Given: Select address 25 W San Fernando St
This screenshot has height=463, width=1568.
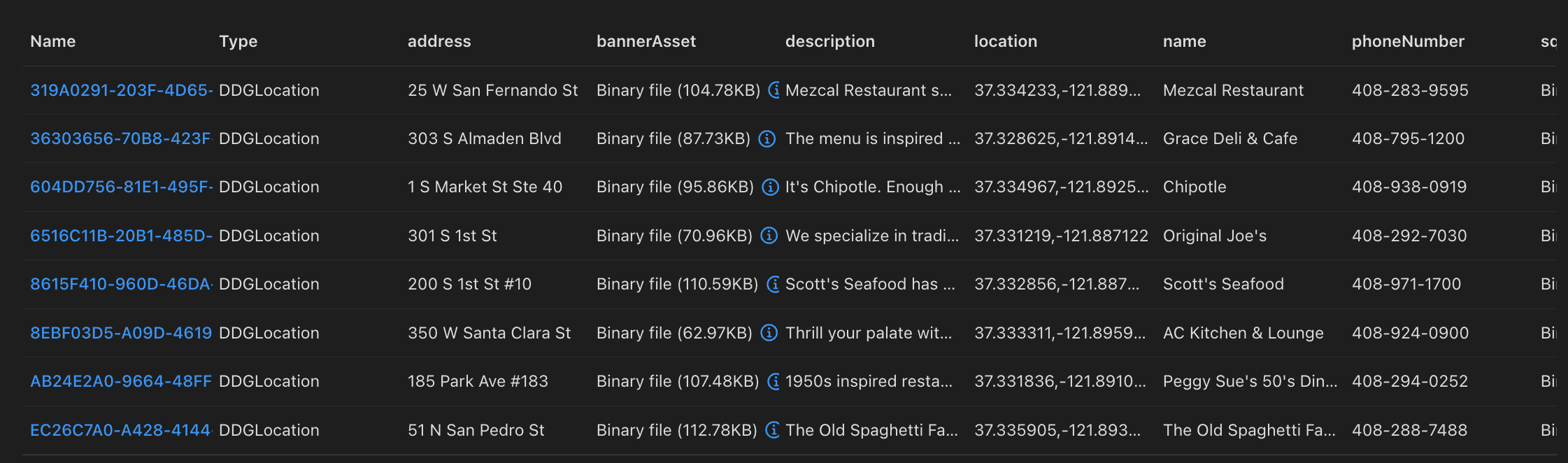Looking at the screenshot, I should (493, 90).
